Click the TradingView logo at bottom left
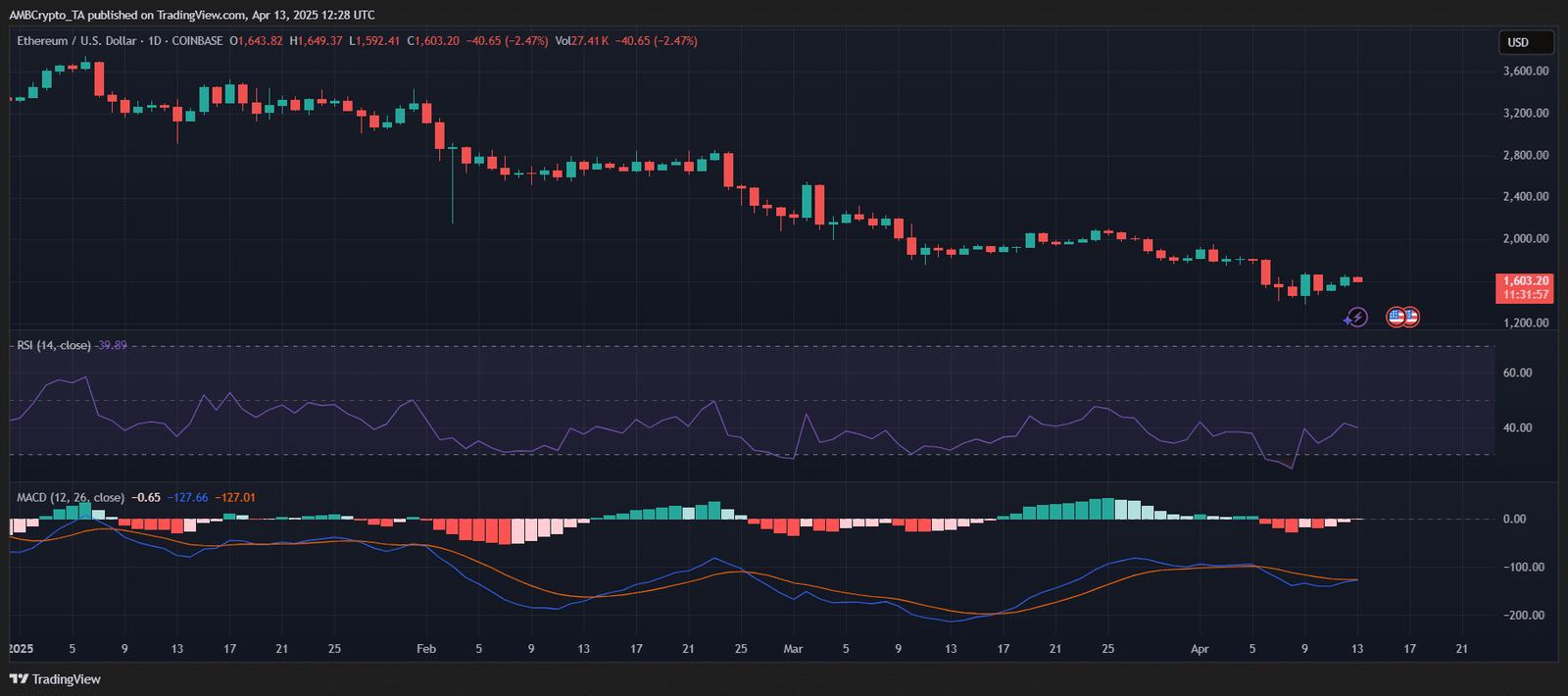 (x=55, y=679)
